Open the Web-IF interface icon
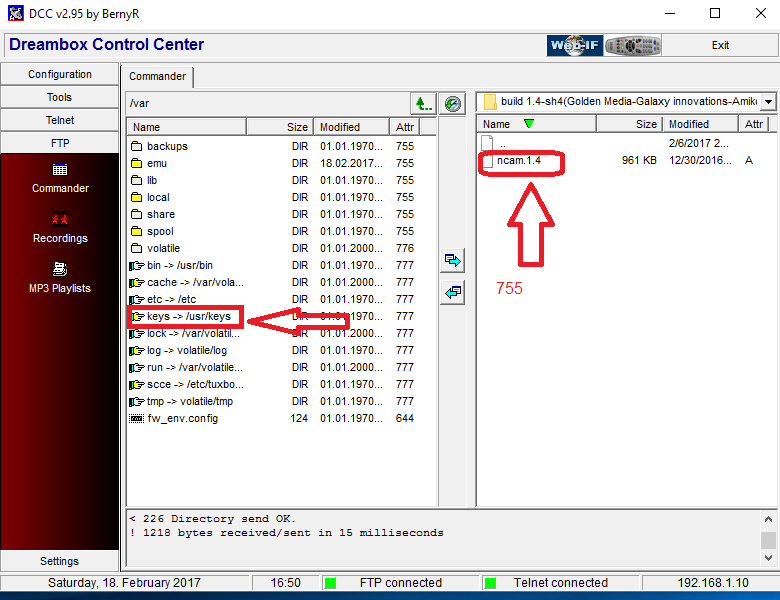The image size is (780, 600). tap(575, 45)
